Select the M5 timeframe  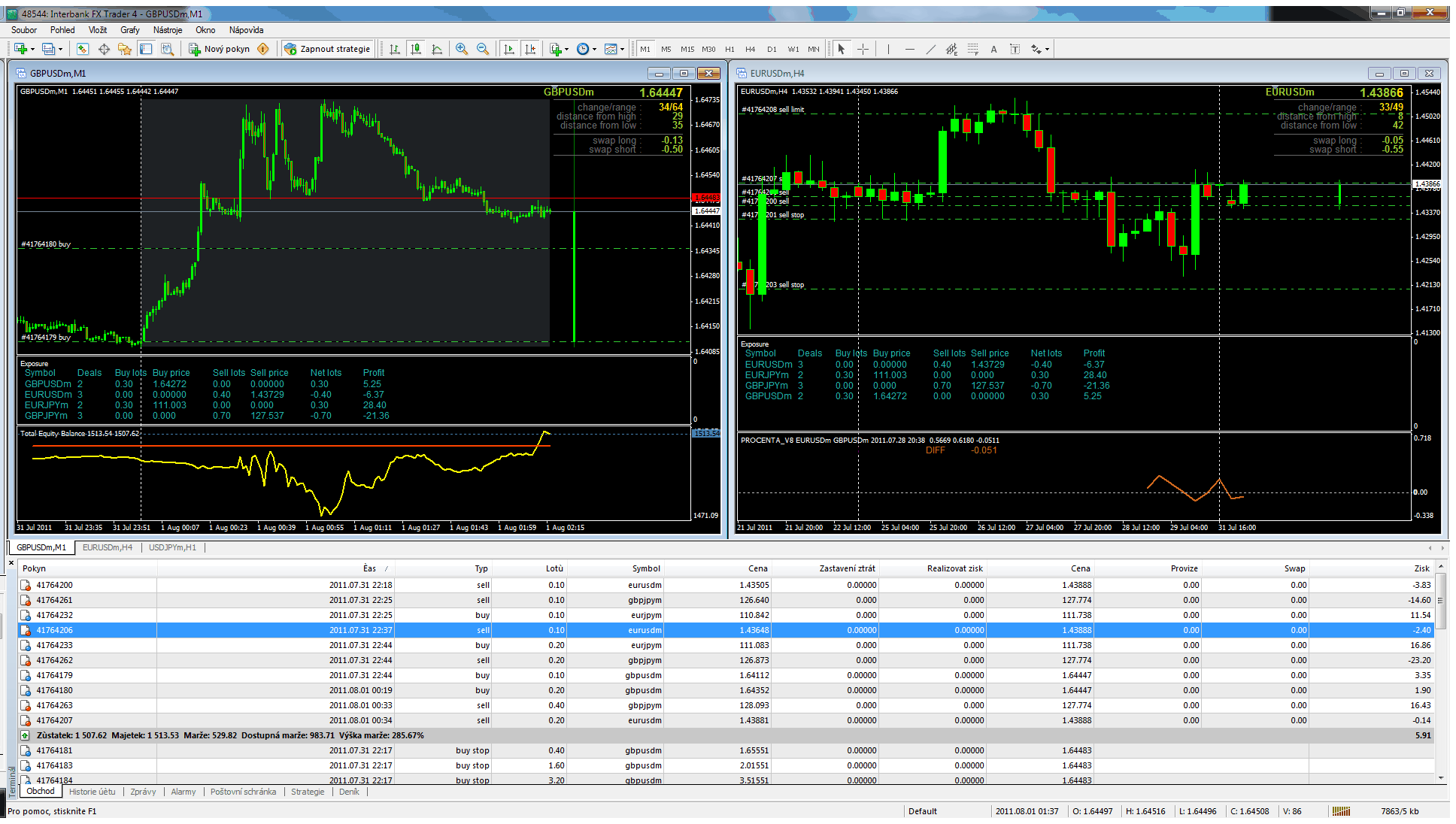[666, 49]
